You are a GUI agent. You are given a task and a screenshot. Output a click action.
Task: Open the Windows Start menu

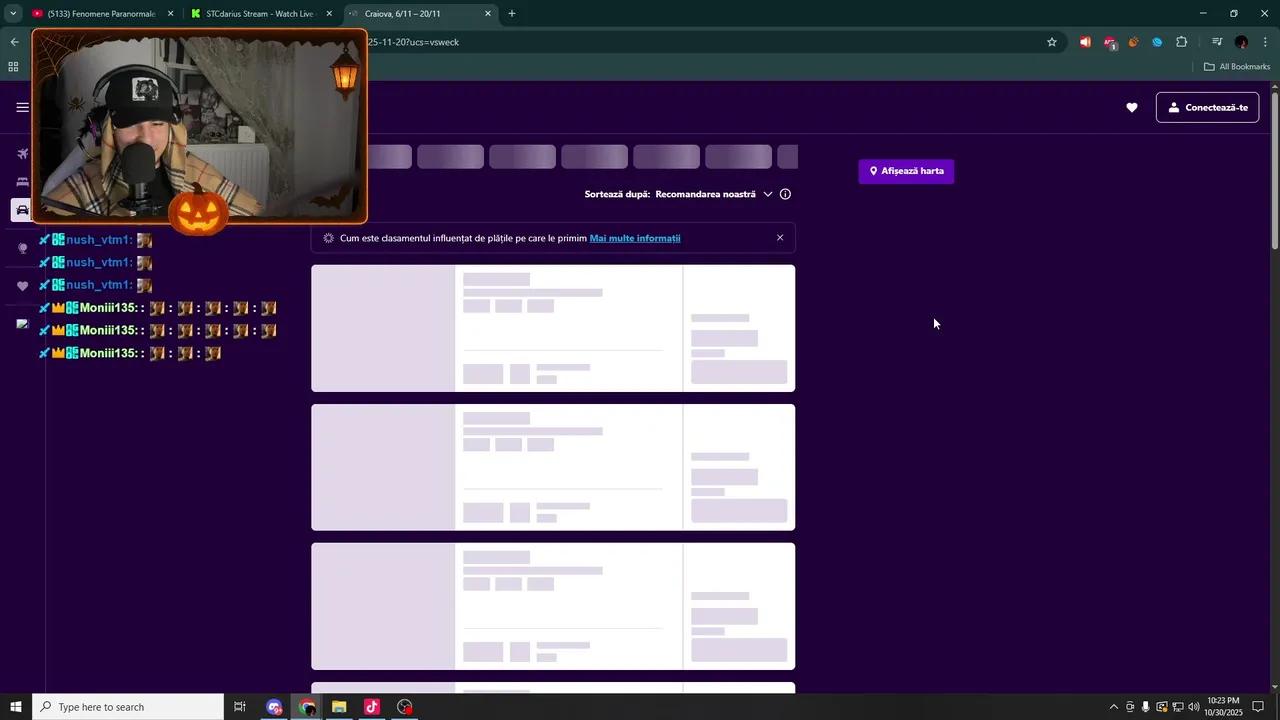click(16, 707)
